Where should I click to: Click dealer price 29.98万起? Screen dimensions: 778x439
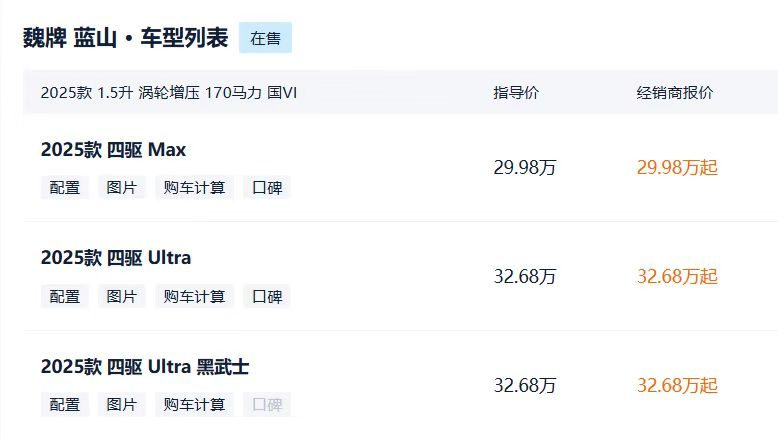677,168
